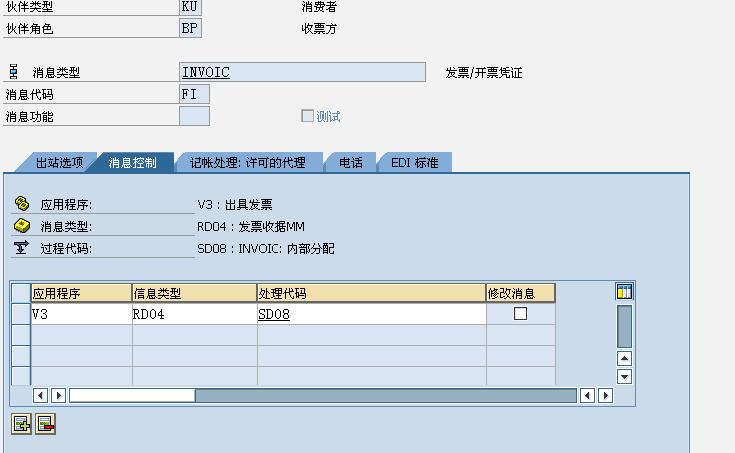Click the delete row icon
Viewport: 735px width, 453px height.
tap(45, 424)
